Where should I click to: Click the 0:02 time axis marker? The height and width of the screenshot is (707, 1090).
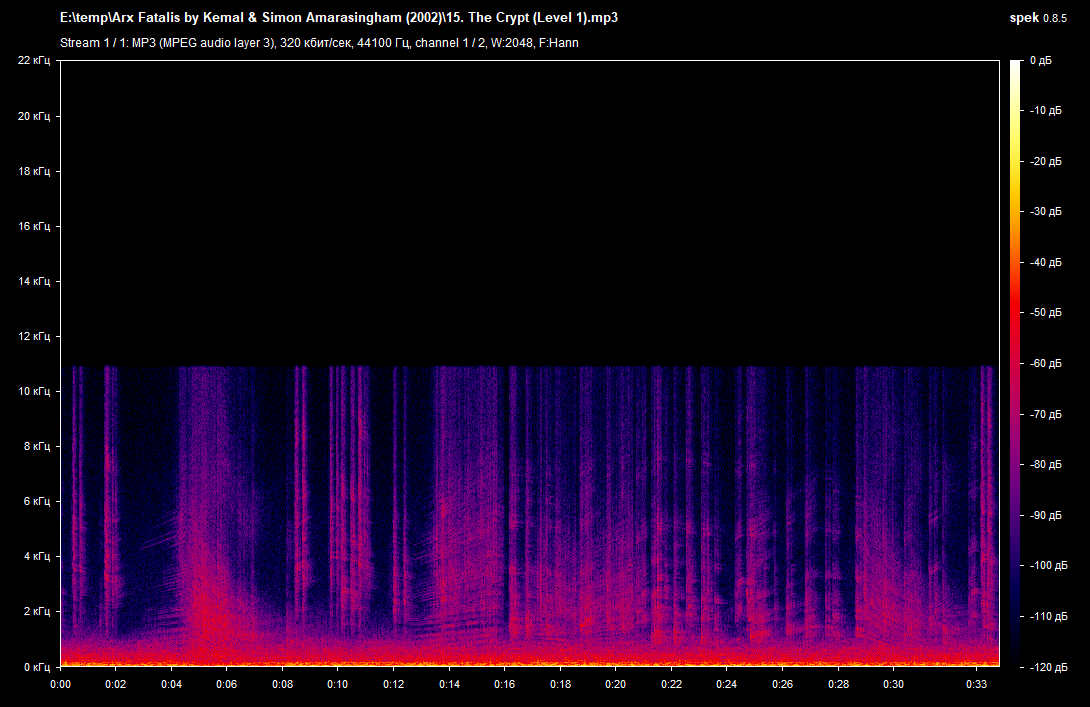pyautogui.click(x=115, y=684)
